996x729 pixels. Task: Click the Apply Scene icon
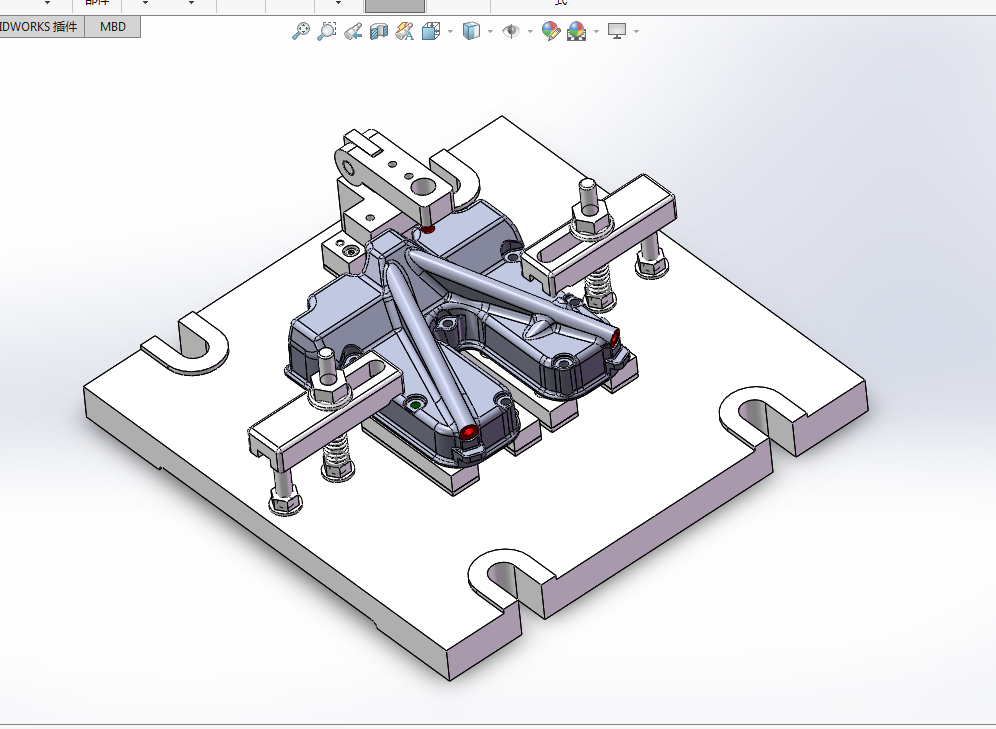pyautogui.click(x=577, y=30)
